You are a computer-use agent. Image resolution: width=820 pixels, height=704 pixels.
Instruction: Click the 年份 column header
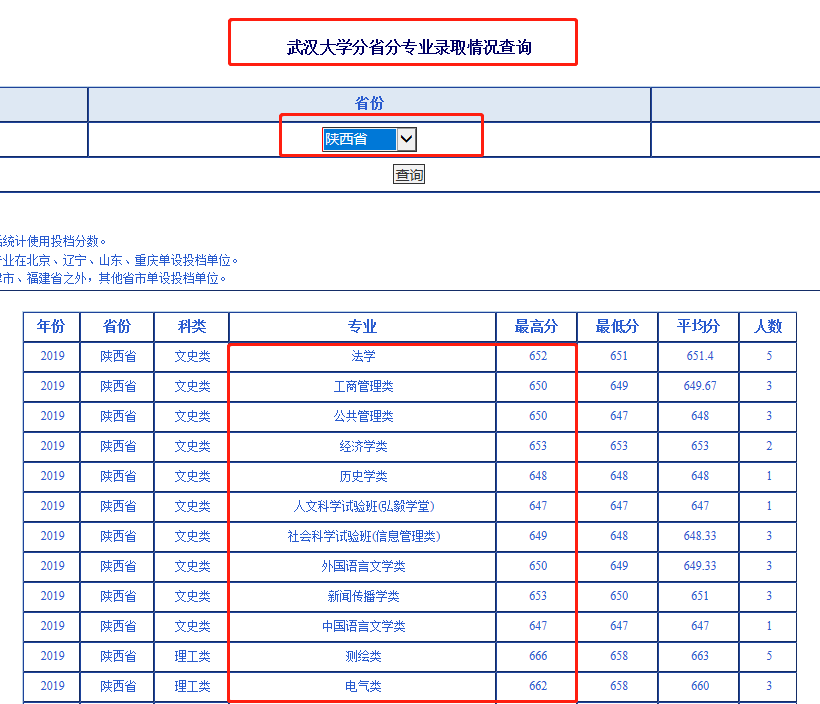[x=51, y=326]
